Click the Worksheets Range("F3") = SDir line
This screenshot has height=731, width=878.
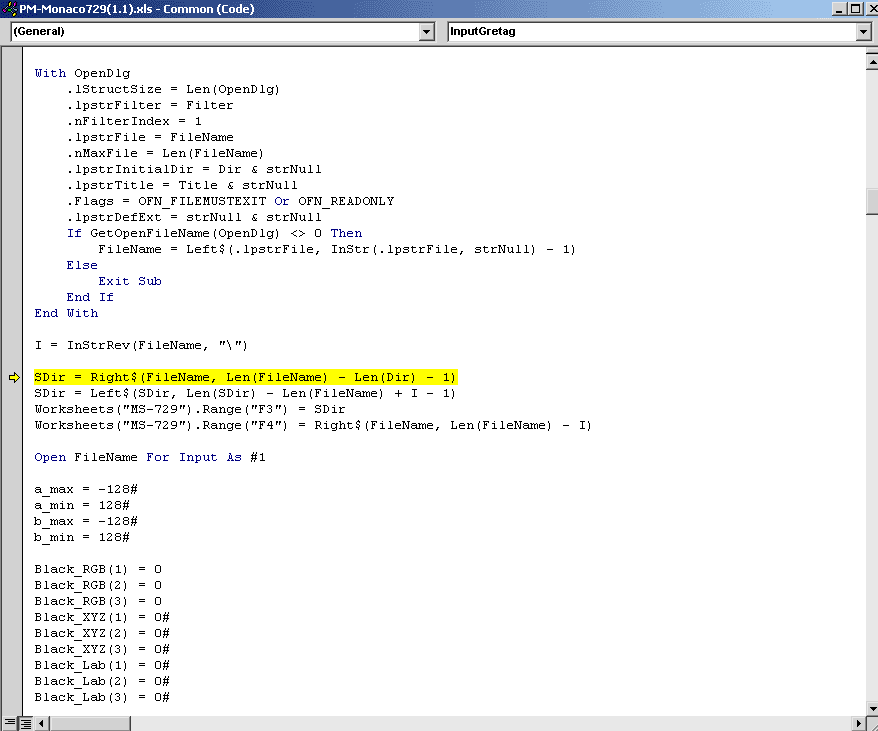(190, 409)
